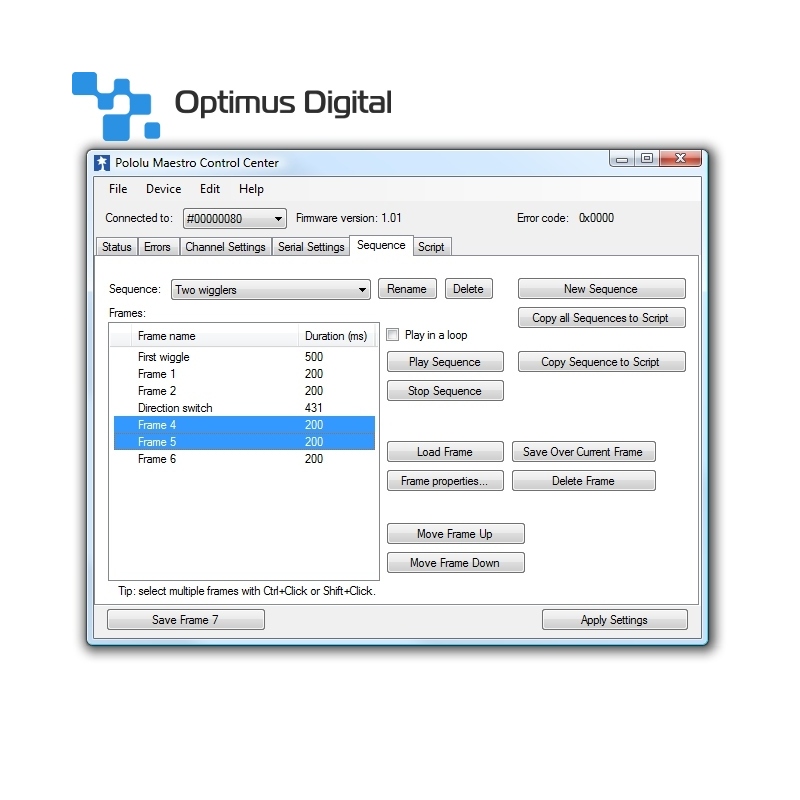Viewport: 800px width, 800px height.
Task: Open the Help menu
Action: [x=251, y=189]
